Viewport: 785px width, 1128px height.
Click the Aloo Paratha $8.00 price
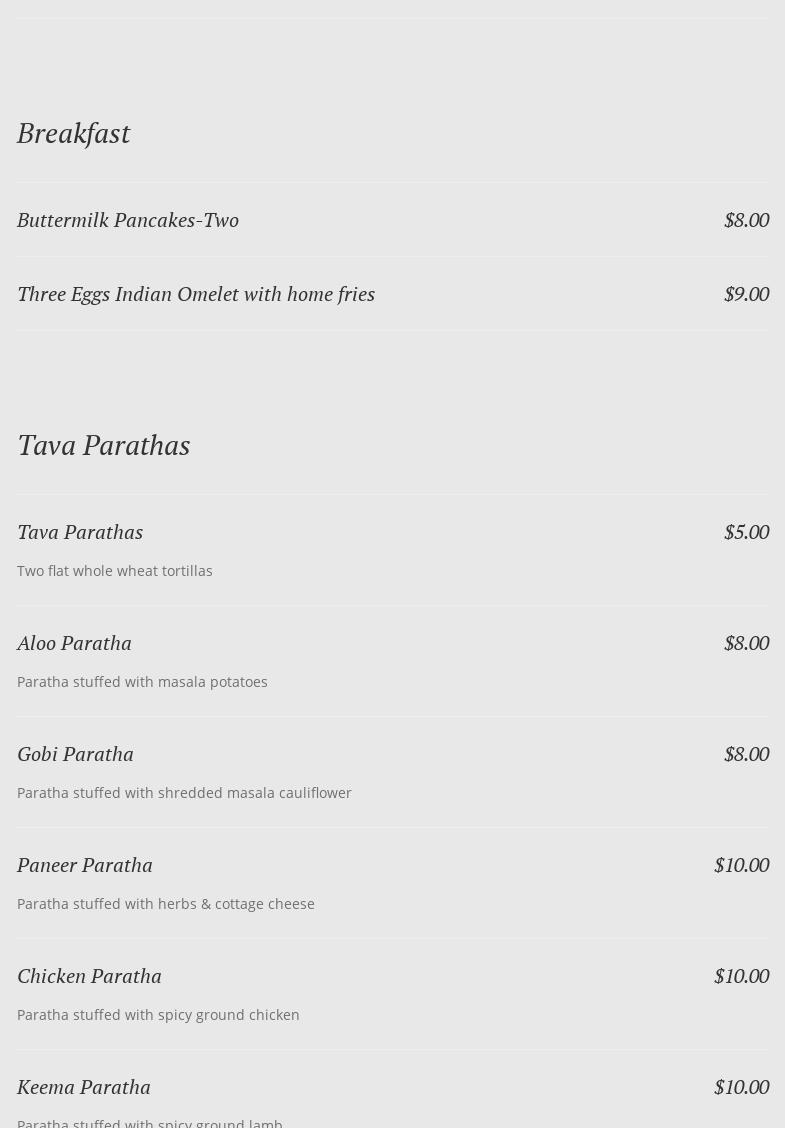746,643
